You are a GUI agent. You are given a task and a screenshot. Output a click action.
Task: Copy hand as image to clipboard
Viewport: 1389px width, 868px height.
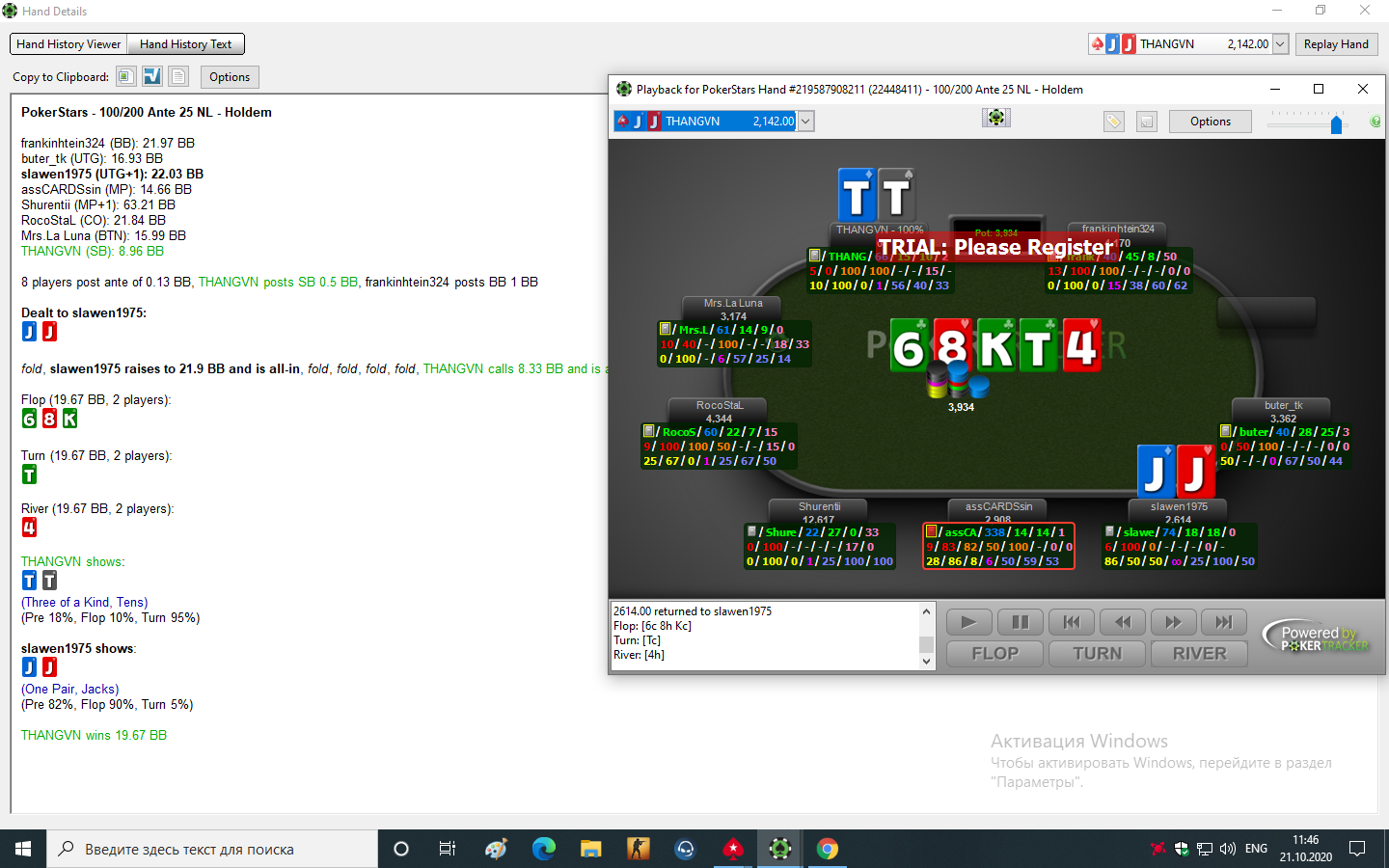click(126, 76)
